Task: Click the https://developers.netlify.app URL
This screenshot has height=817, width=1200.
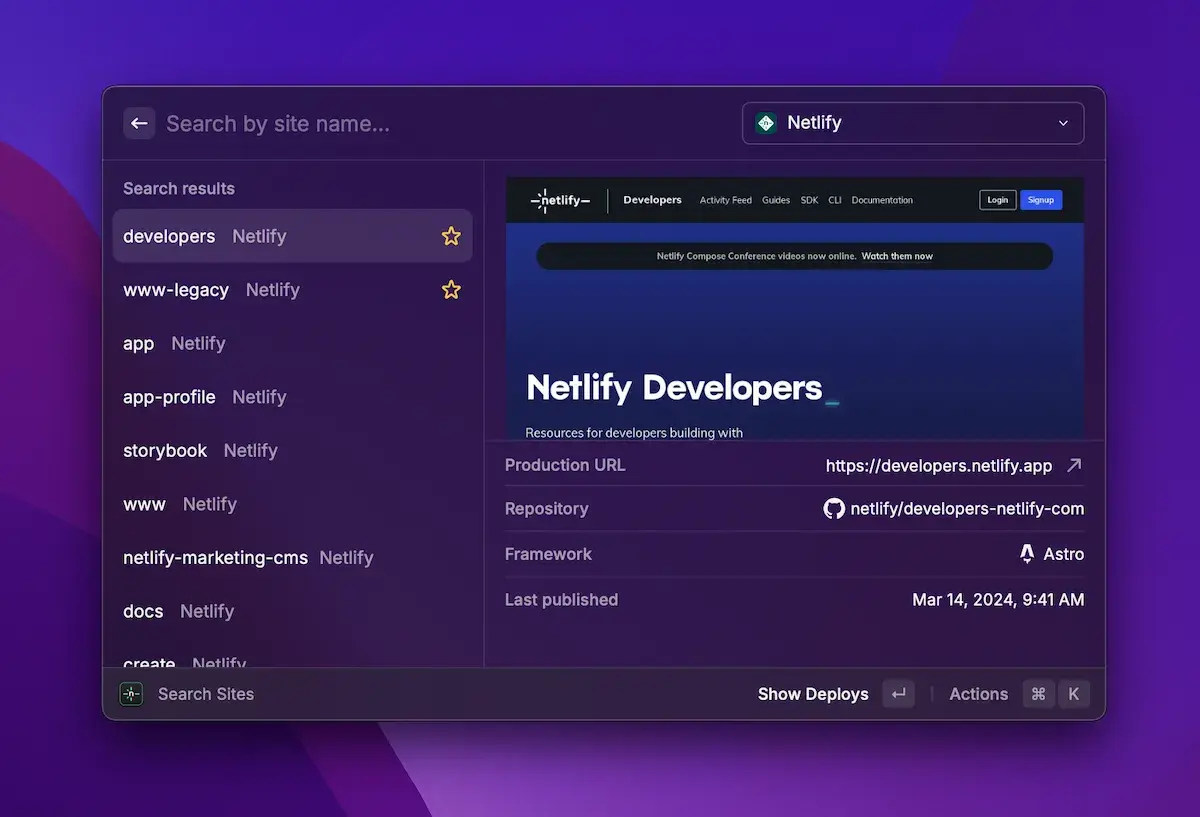Action: (x=939, y=465)
